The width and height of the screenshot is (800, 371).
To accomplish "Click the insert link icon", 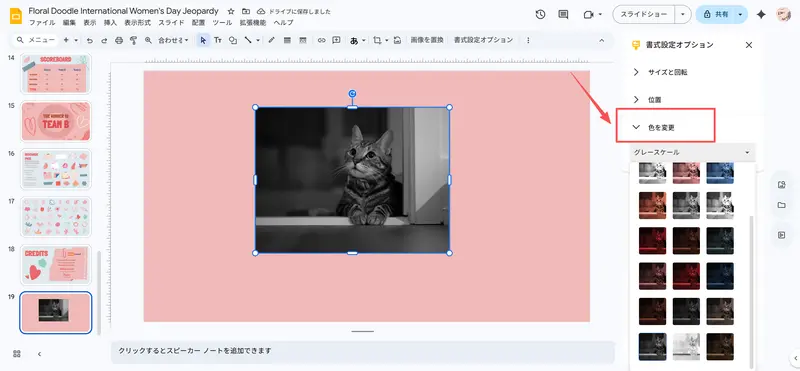I will [321, 40].
